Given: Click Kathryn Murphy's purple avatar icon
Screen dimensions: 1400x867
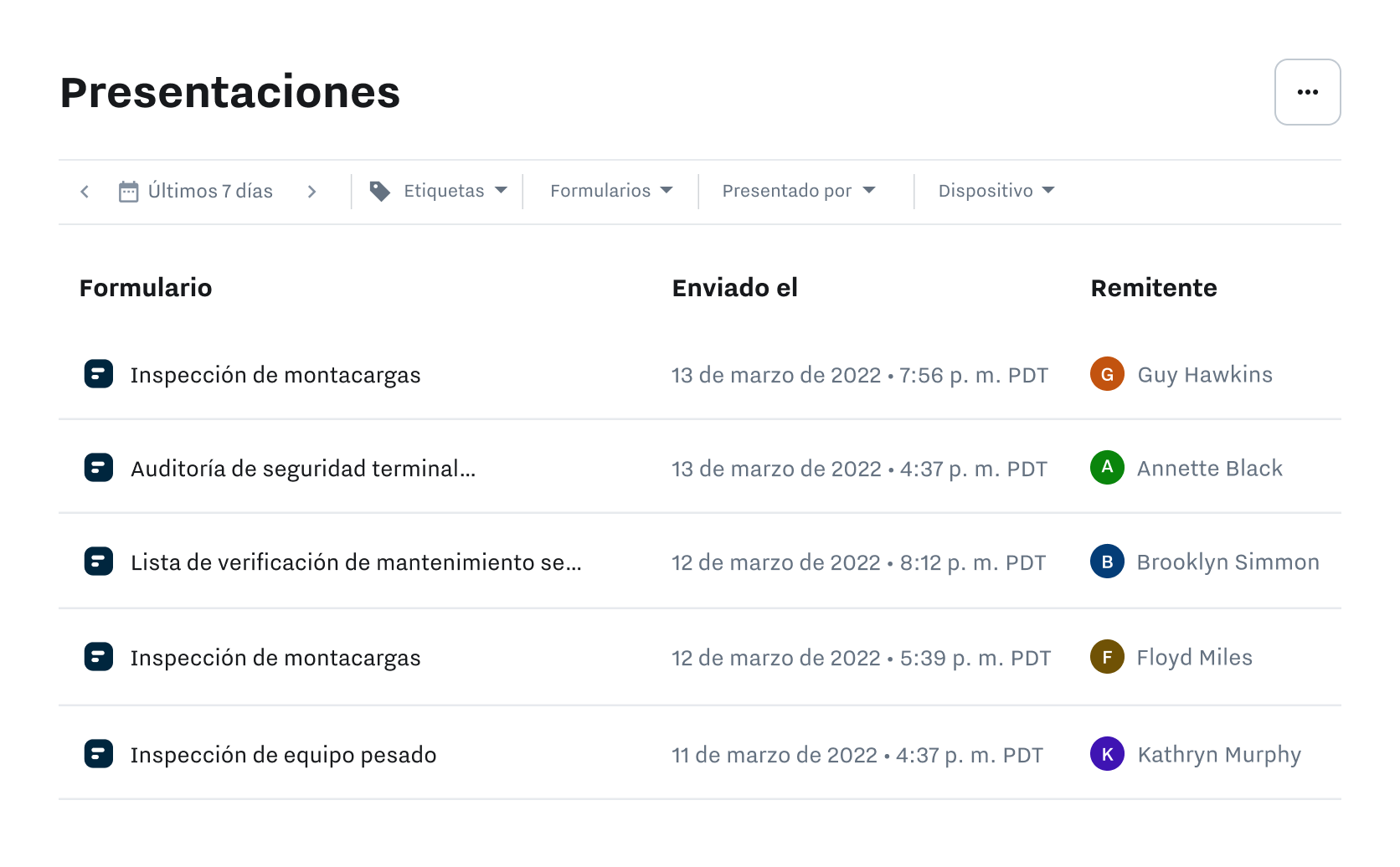Looking at the screenshot, I should pos(1107,754).
